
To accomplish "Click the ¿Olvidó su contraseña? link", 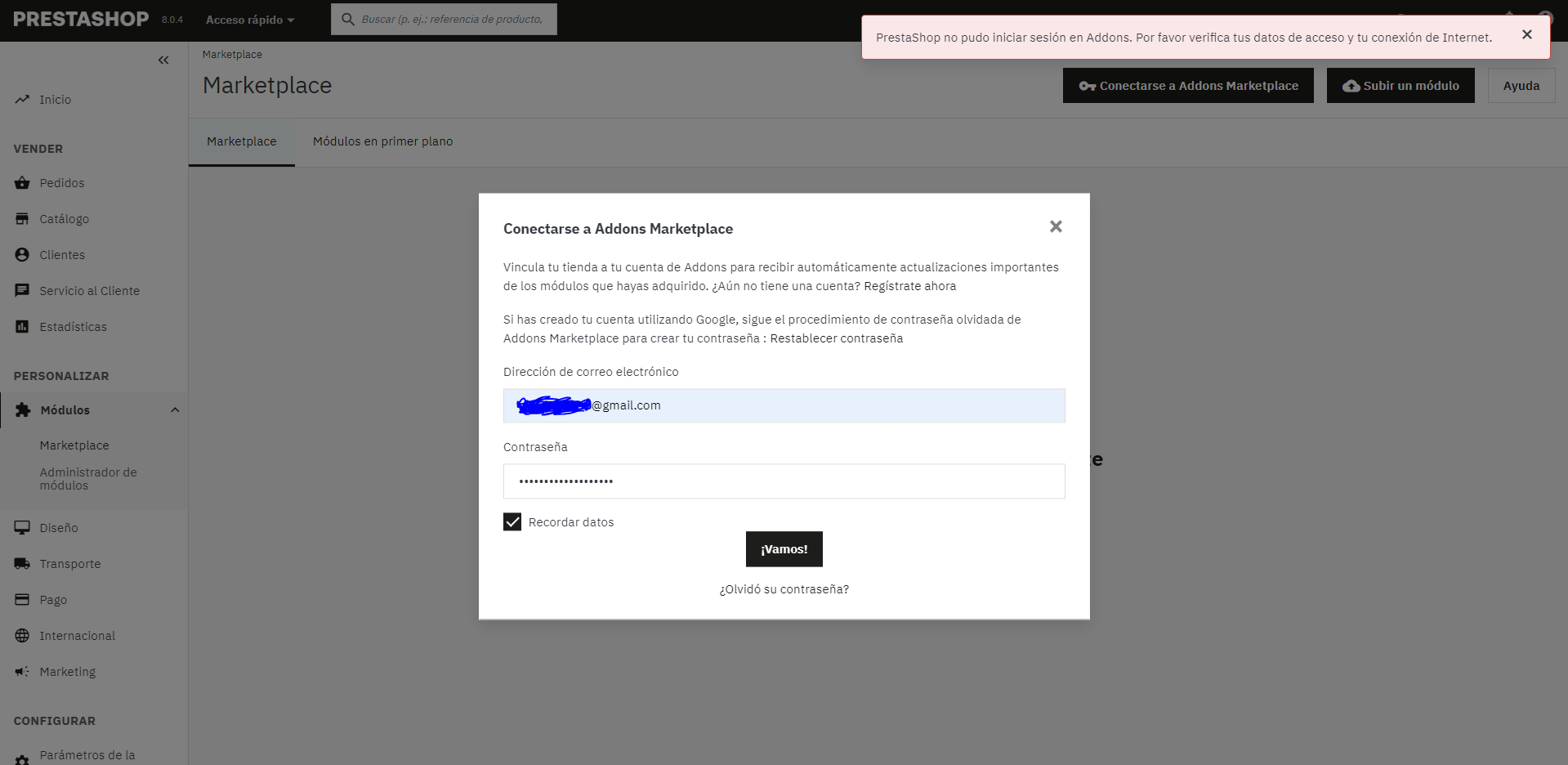I will [x=784, y=588].
